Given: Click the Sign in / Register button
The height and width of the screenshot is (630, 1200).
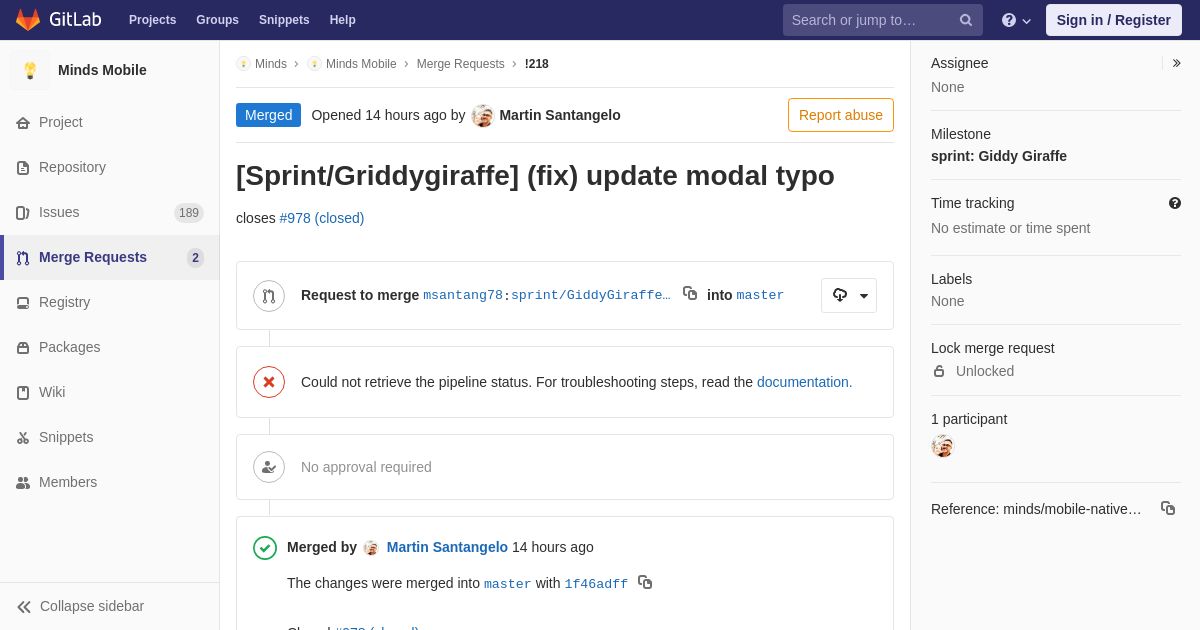Looking at the screenshot, I should coord(1114,20).
